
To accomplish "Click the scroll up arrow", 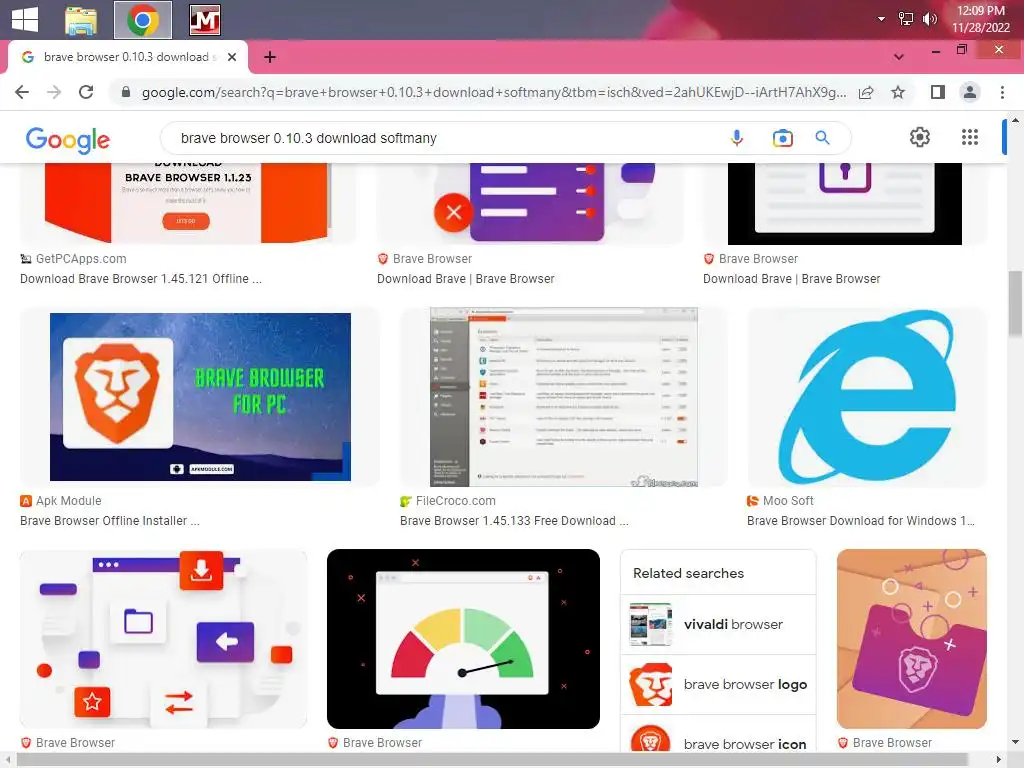I will (1015, 121).
